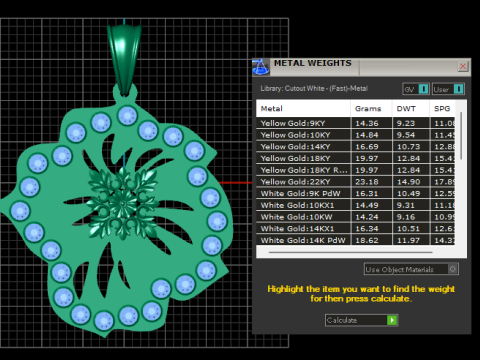Image resolution: width=480 pixels, height=360 pixels.
Task: Click the vertical scrollbar of metals table
Action: [461, 136]
